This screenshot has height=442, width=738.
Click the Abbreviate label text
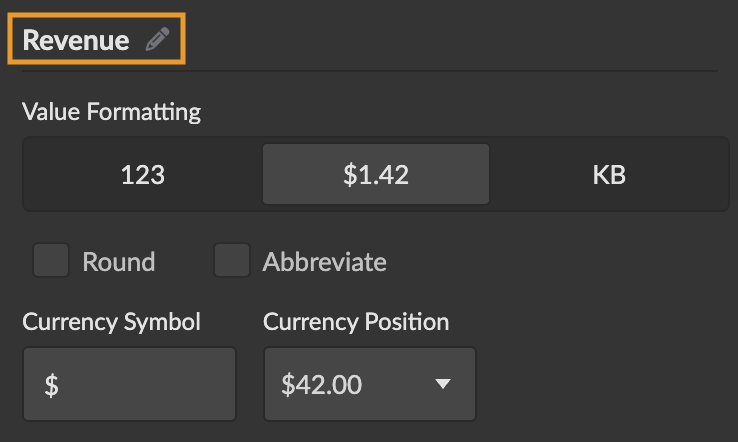click(x=324, y=262)
